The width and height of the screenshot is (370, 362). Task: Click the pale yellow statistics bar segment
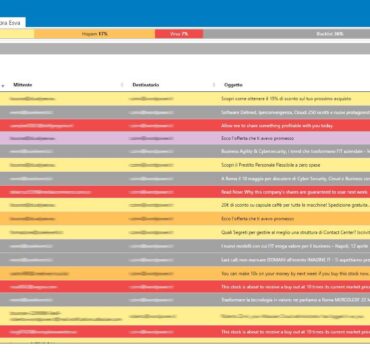click(x=17, y=34)
